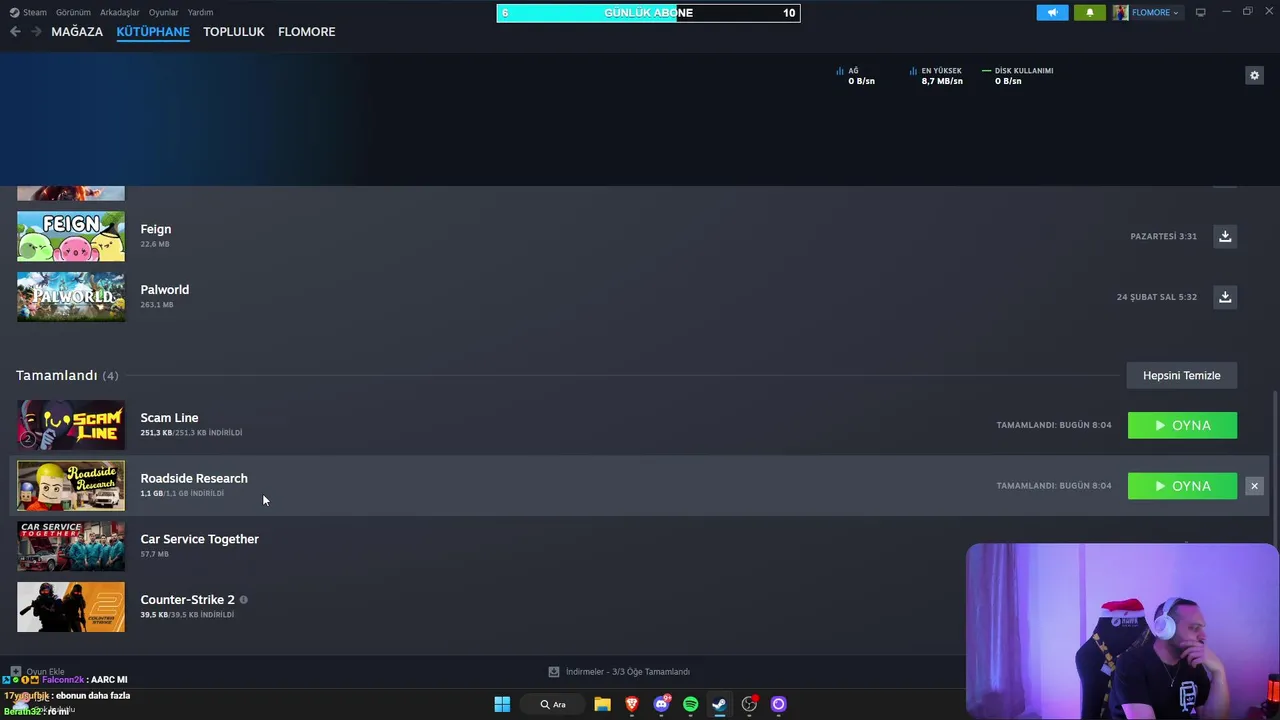Open the purple circle app in taskbar

(x=778, y=704)
